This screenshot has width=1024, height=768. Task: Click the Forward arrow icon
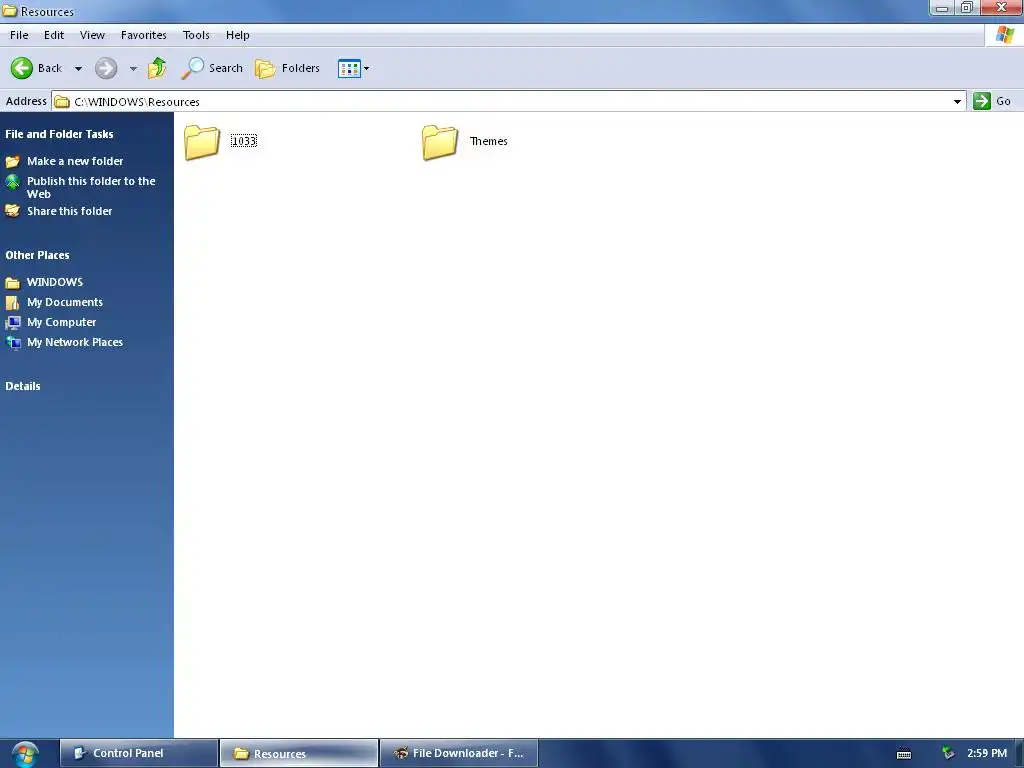coord(106,68)
